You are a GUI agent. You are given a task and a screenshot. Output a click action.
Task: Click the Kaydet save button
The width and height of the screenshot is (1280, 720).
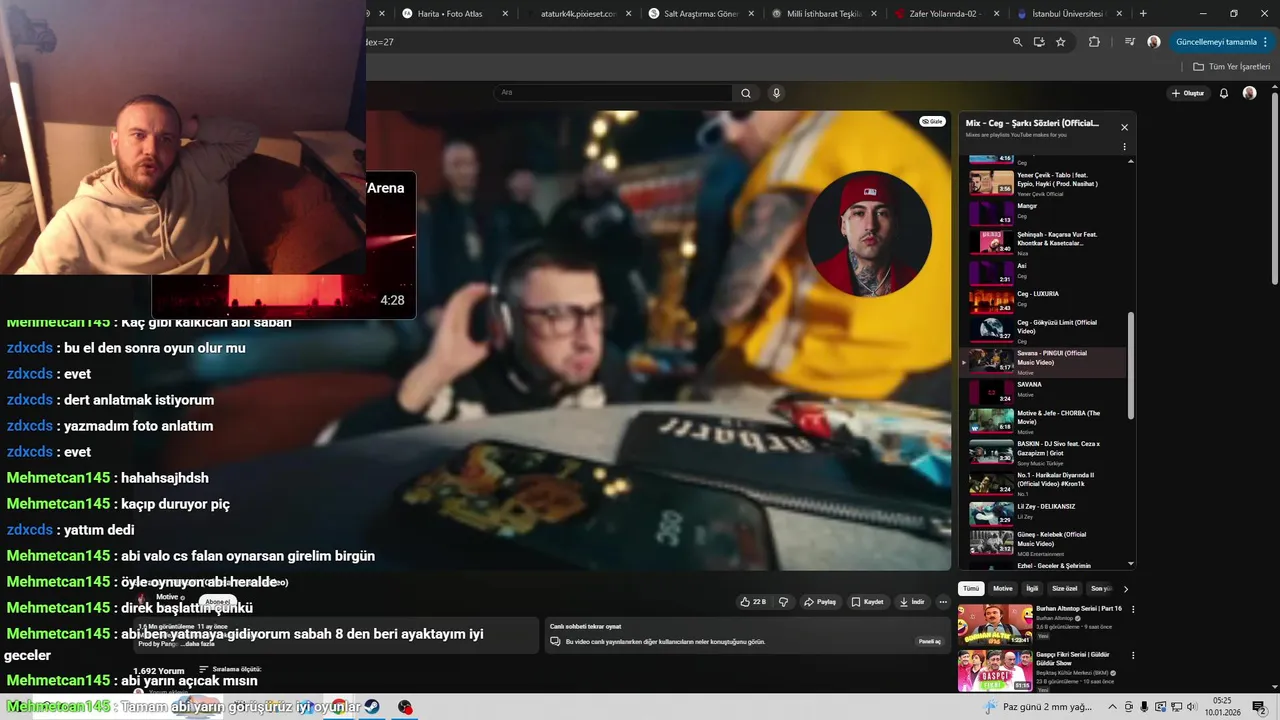pos(868,602)
